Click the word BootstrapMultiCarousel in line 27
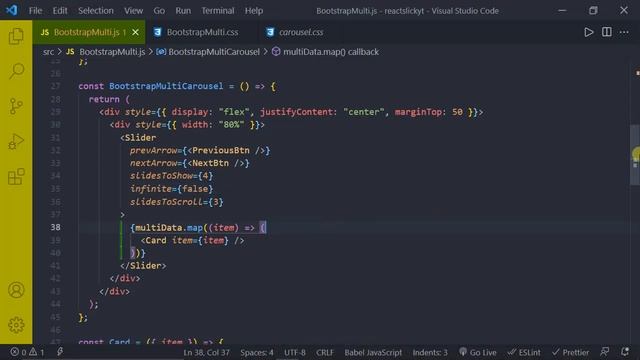This screenshot has height=360, width=640. pos(166,86)
